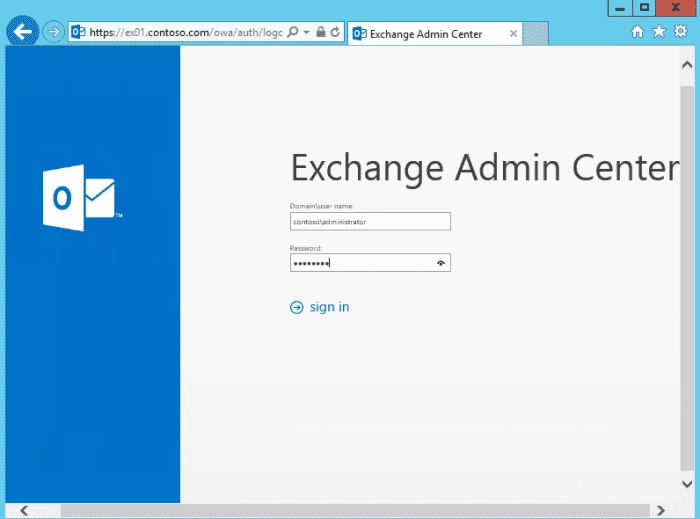Click the "Password:" label
This screenshot has width=700, height=519.
pyautogui.click(x=306, y=248)
